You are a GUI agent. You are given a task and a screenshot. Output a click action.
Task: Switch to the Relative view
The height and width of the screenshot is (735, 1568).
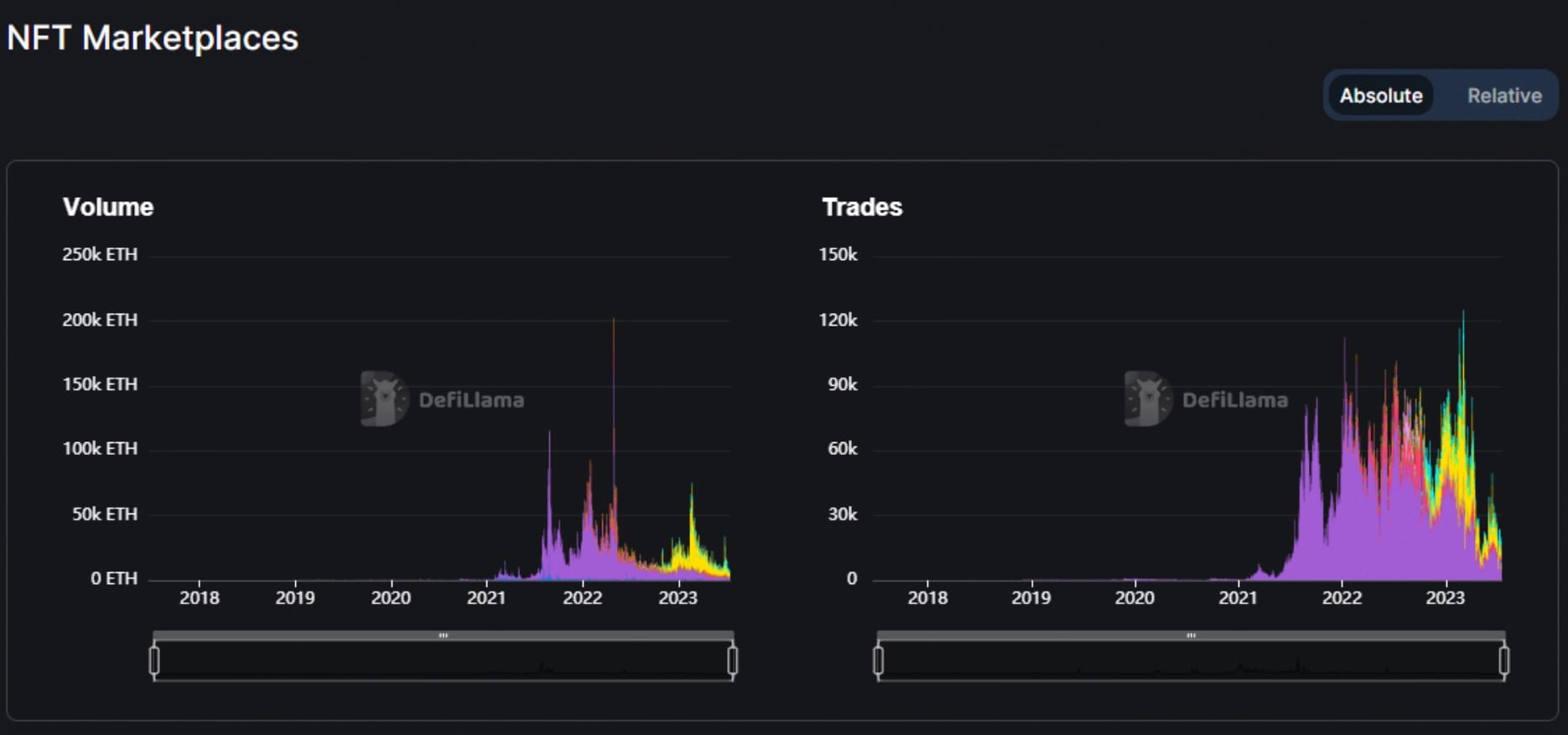1503,95
